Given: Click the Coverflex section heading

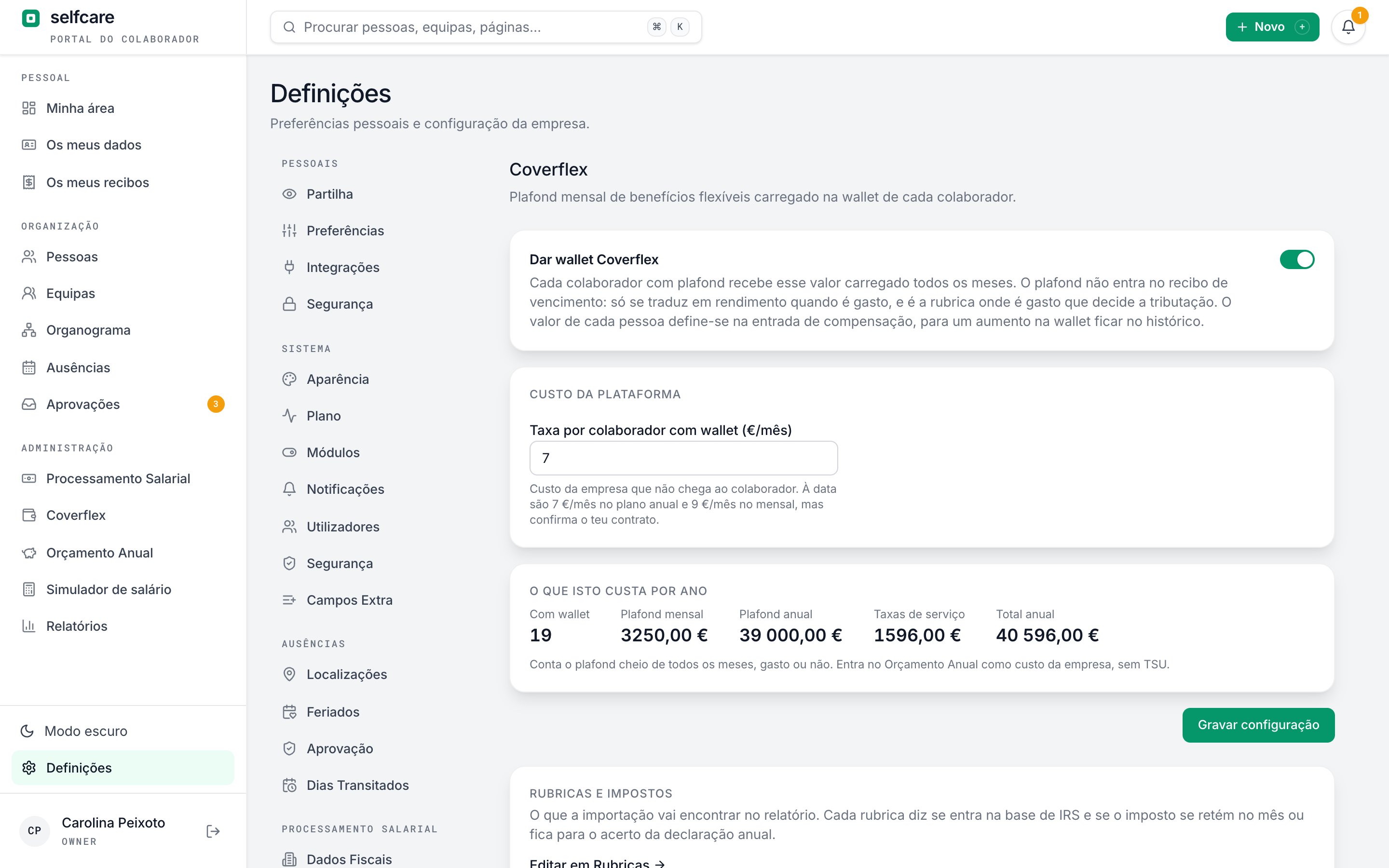Looking at the screenshot, I should click(x=548, y=169).
